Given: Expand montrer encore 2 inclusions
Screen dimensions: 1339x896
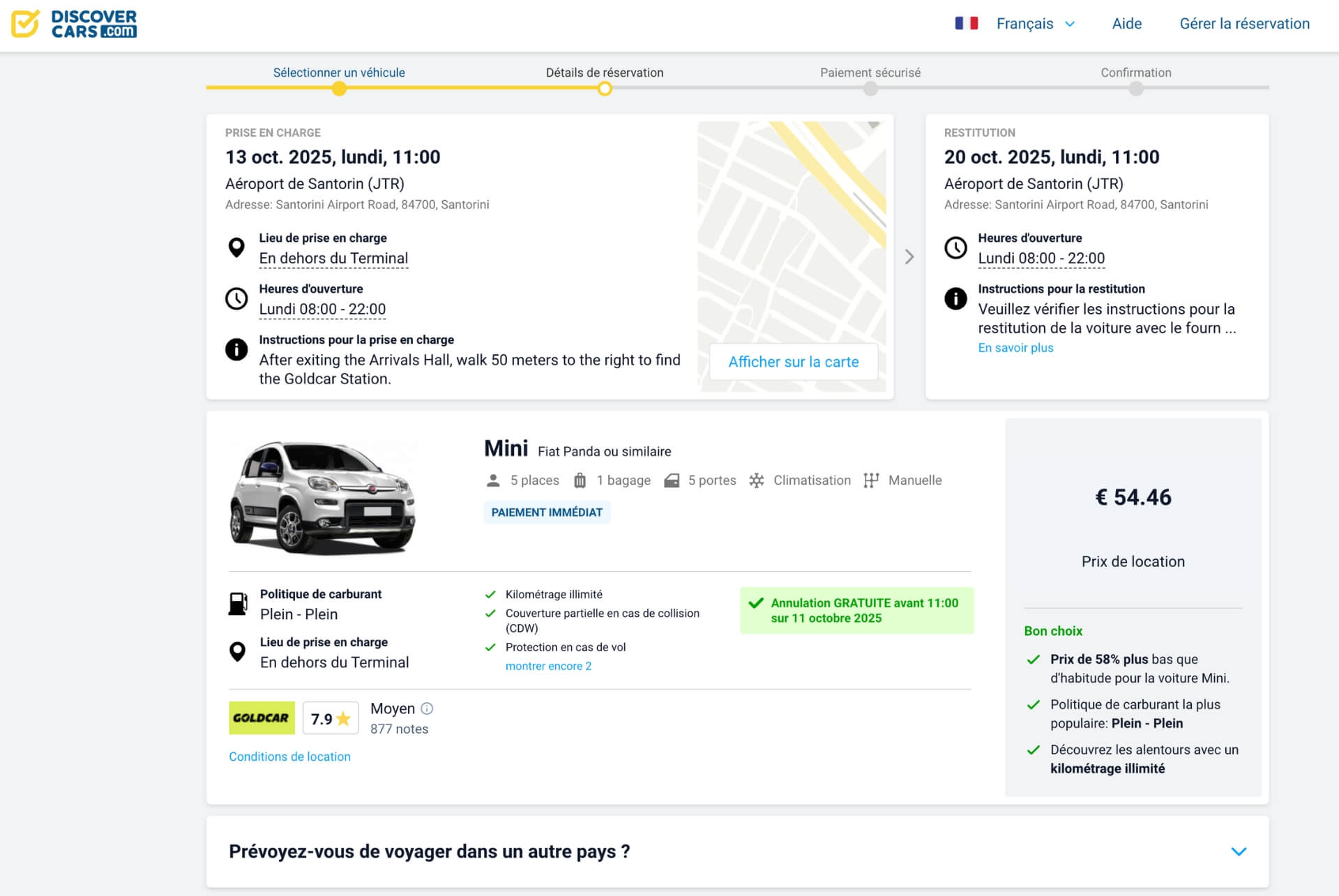Looking at the screenshot, I should point(548,666).
